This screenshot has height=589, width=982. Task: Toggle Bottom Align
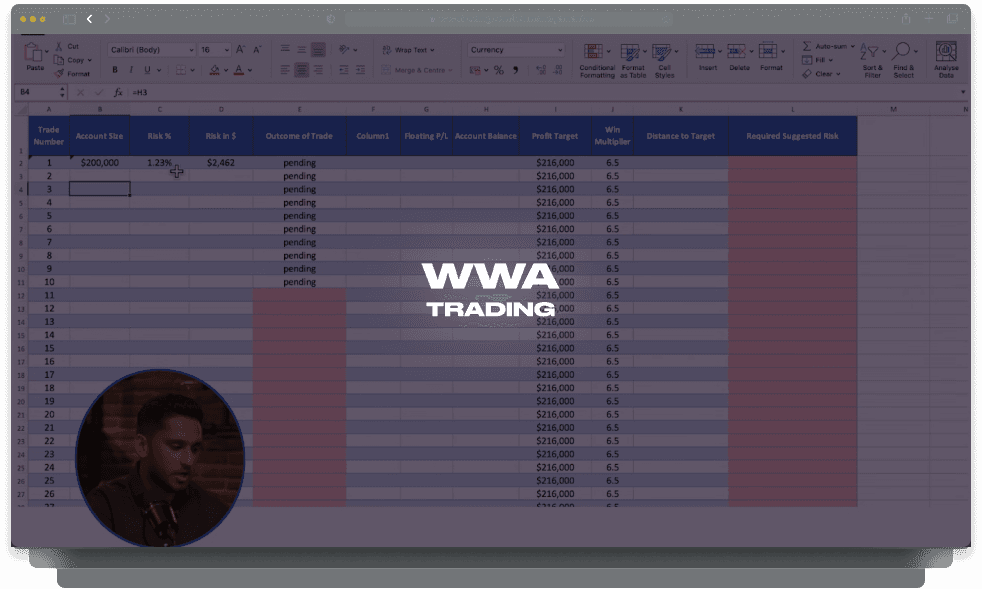(318, 50)
